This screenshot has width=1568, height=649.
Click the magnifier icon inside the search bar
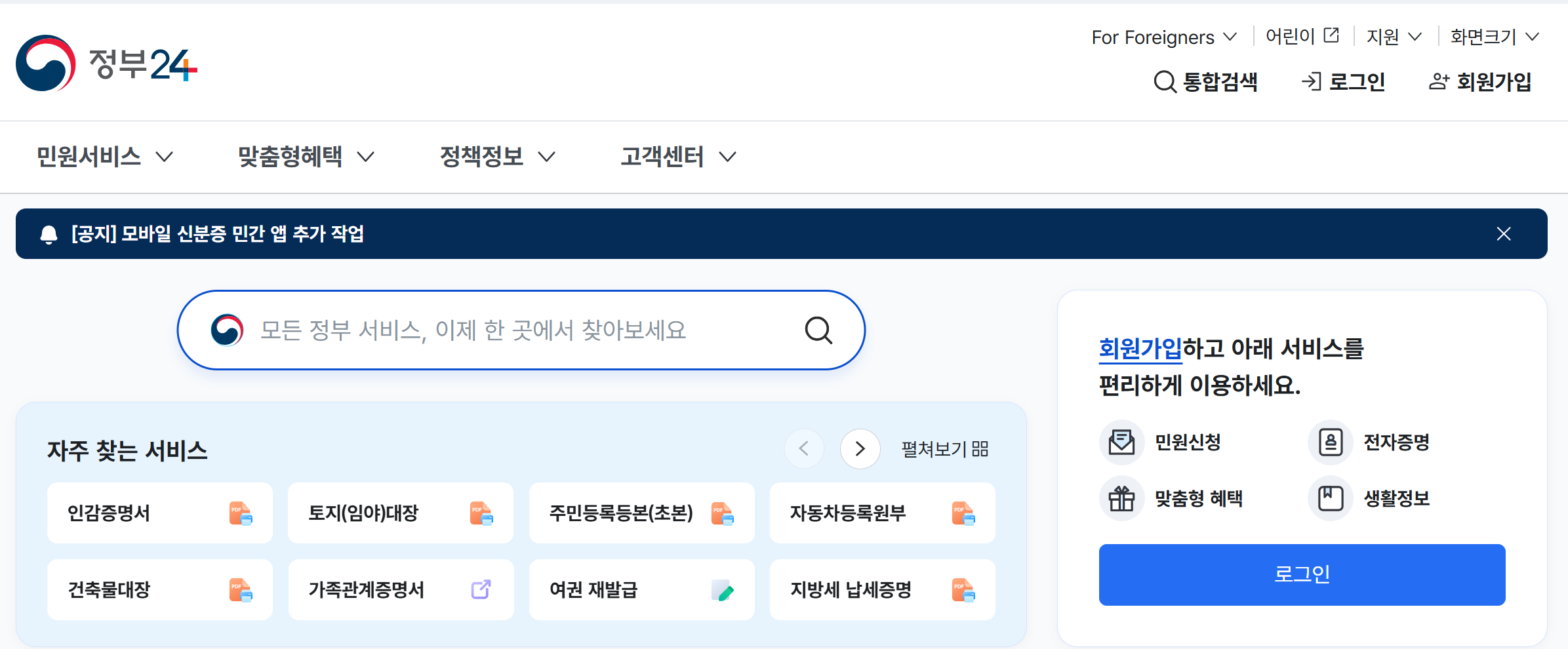(x=818, y=330)
